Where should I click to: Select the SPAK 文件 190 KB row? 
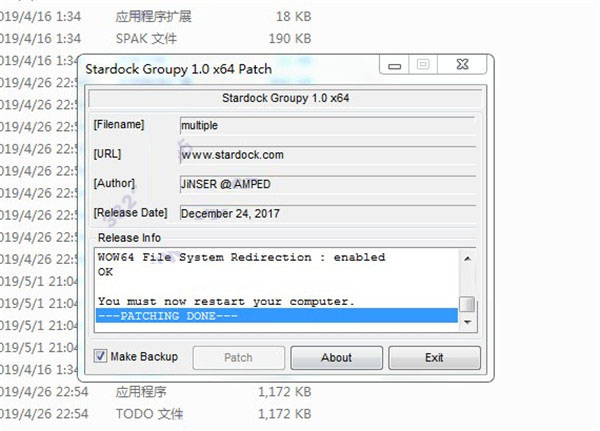(156, 39)
